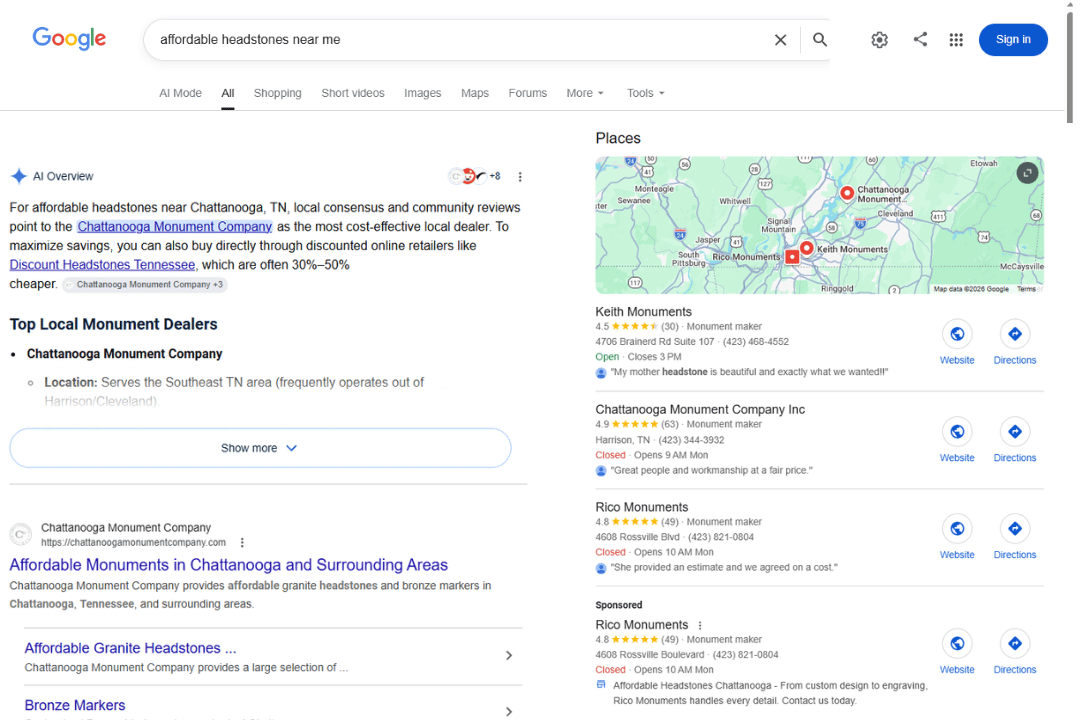Open Rico Monuments Website icon in Places list
The width and height of the screenshot is (1080, 720).
point(957,529)
